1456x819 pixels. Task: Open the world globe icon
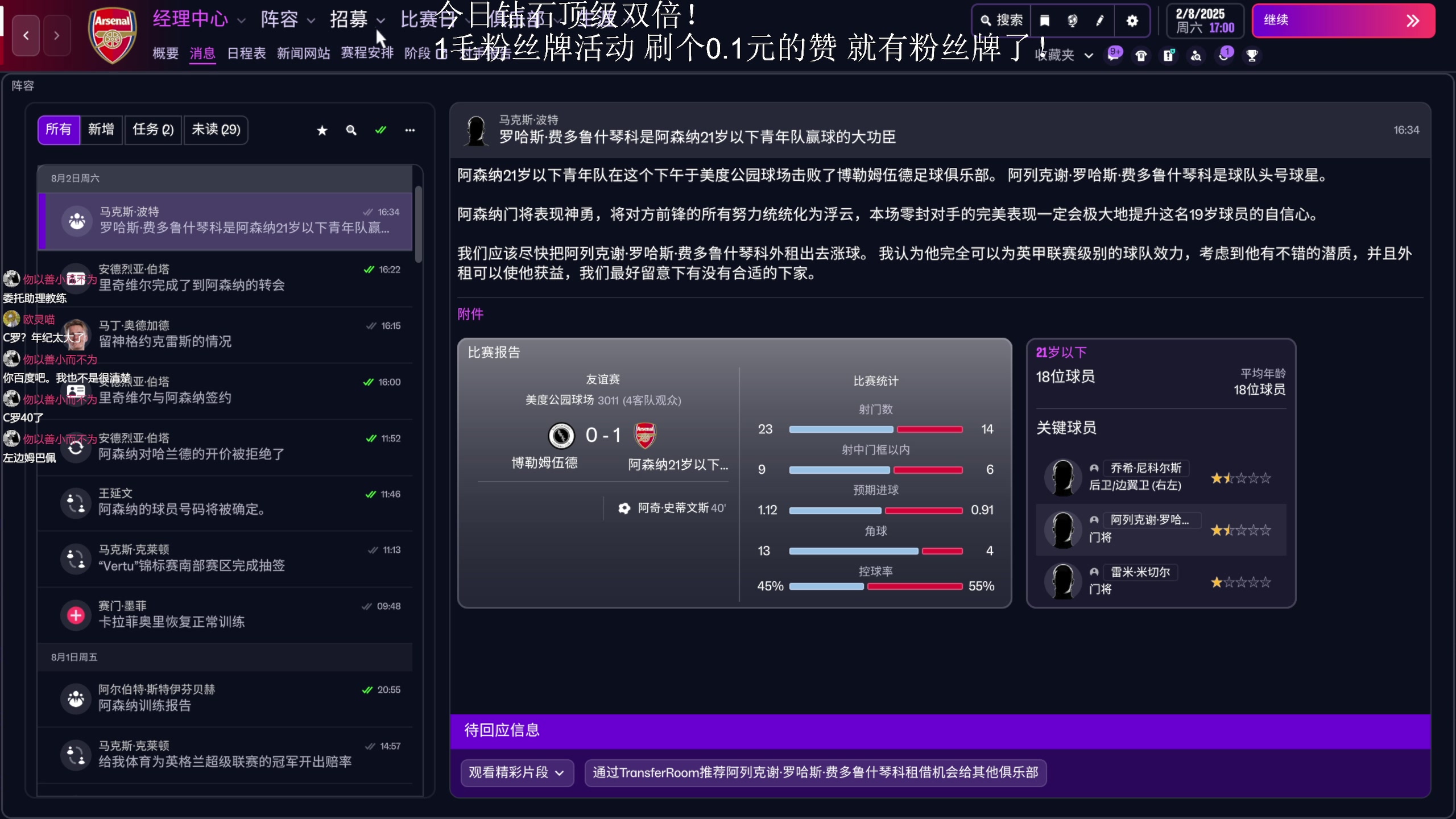pyautogui.click(x=1073, y=20)
